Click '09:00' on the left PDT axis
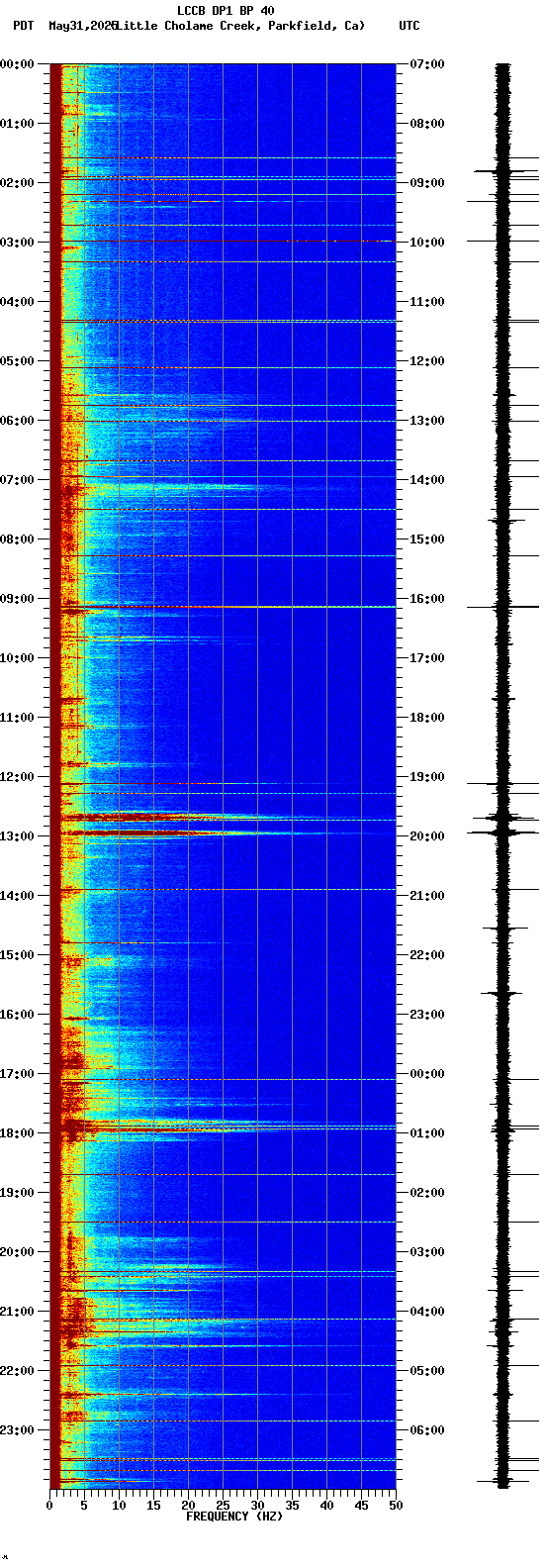Viewport: 546px width, 1568px height. tap(17, 599)
